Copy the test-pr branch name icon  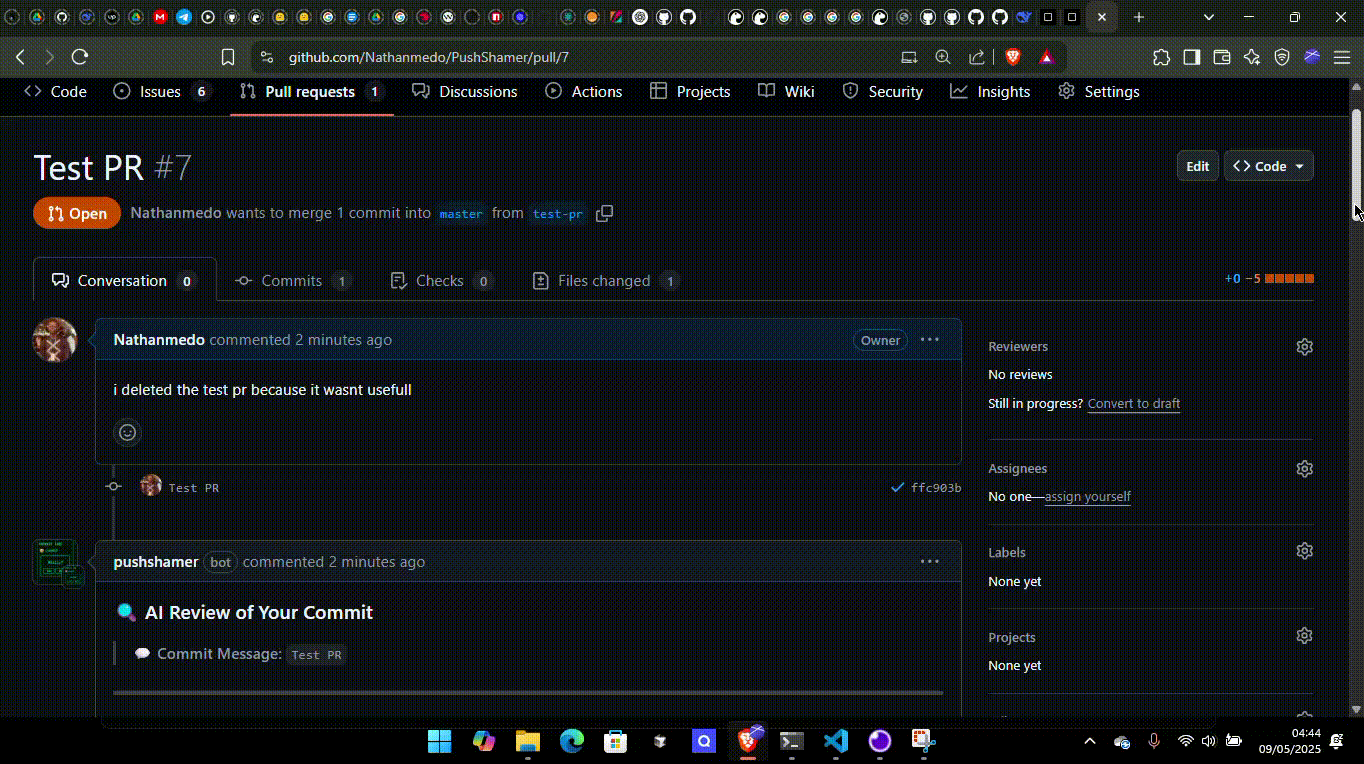604,213
